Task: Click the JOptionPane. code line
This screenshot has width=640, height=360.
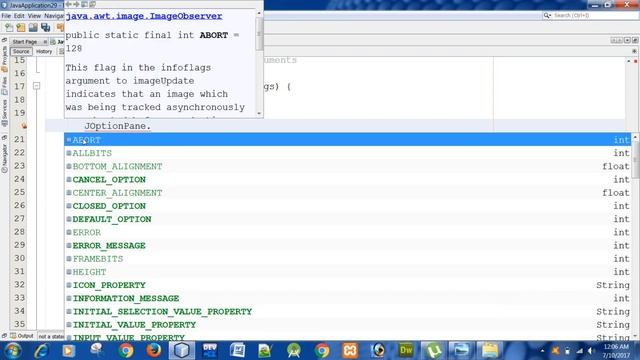Action: pyautogui.click(x=118, y=126)
